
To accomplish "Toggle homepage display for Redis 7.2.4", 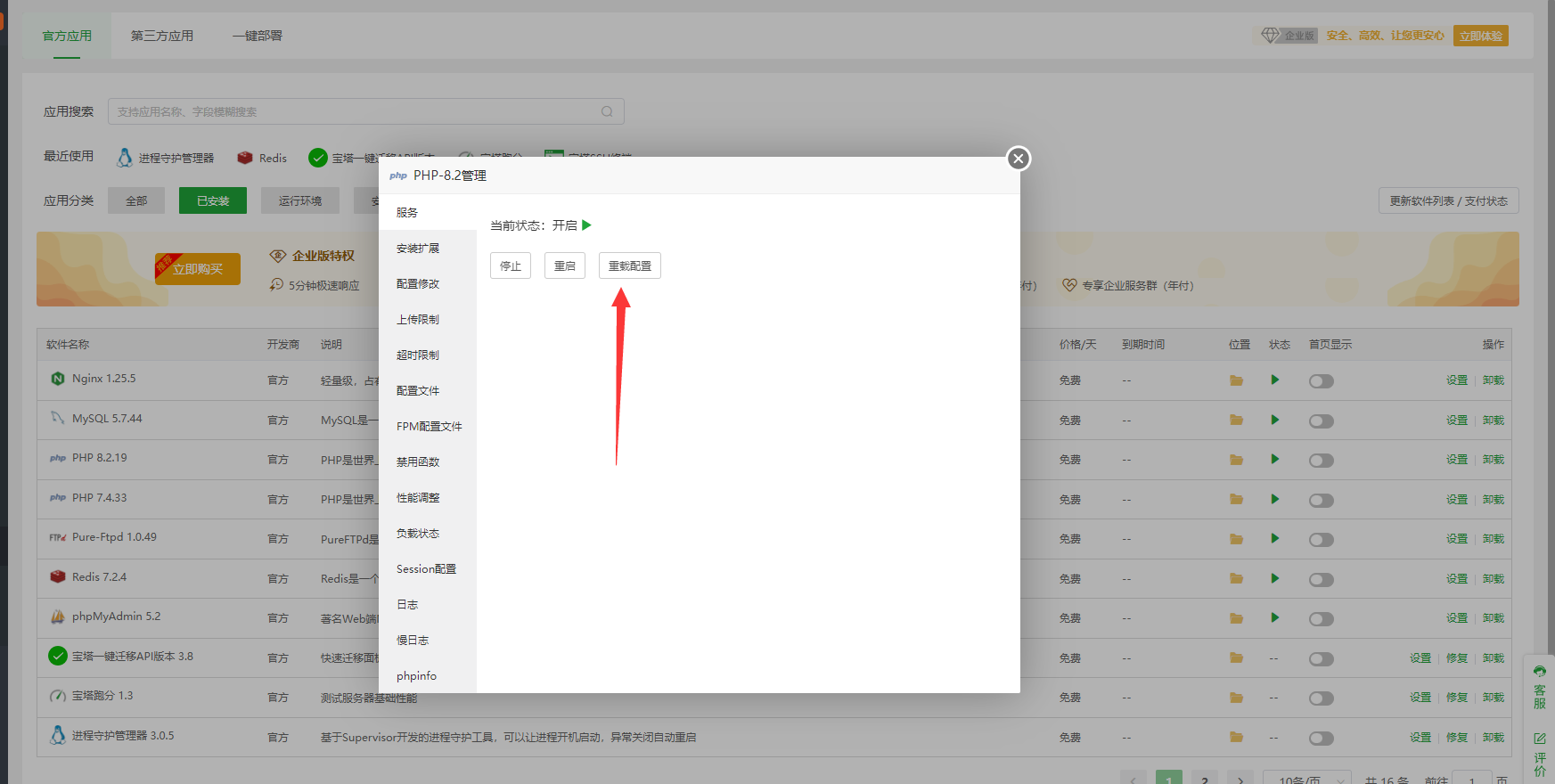I will pos(1322,579).
